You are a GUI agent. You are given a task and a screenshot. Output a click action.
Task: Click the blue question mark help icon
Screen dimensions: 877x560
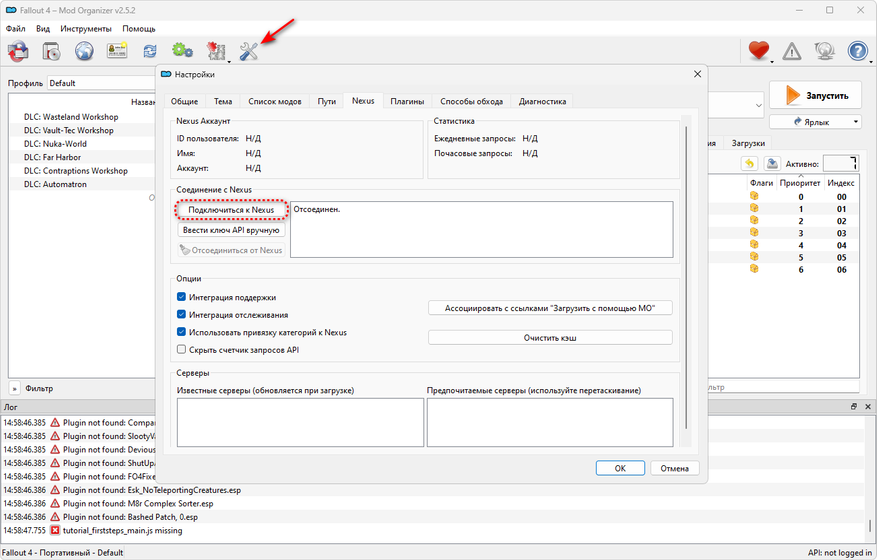tap(857, 51)
